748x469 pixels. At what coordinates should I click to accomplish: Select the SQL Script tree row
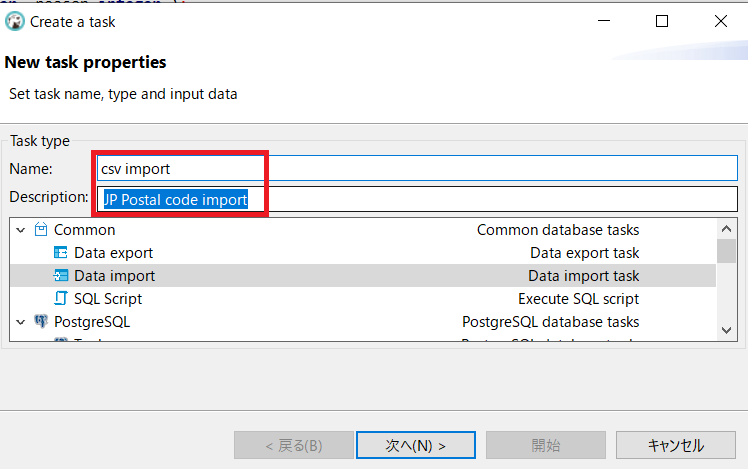tap(363, 299)
